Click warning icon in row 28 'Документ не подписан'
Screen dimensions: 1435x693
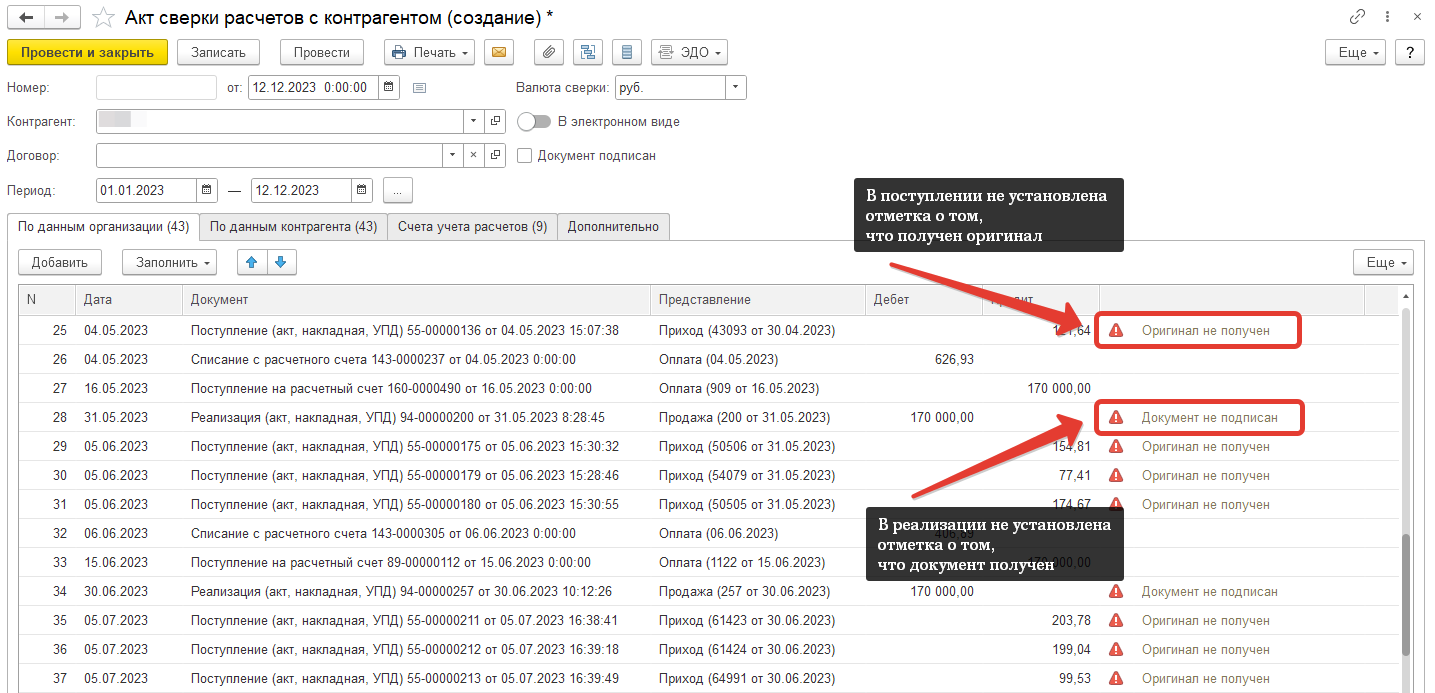click(1116, 417)
